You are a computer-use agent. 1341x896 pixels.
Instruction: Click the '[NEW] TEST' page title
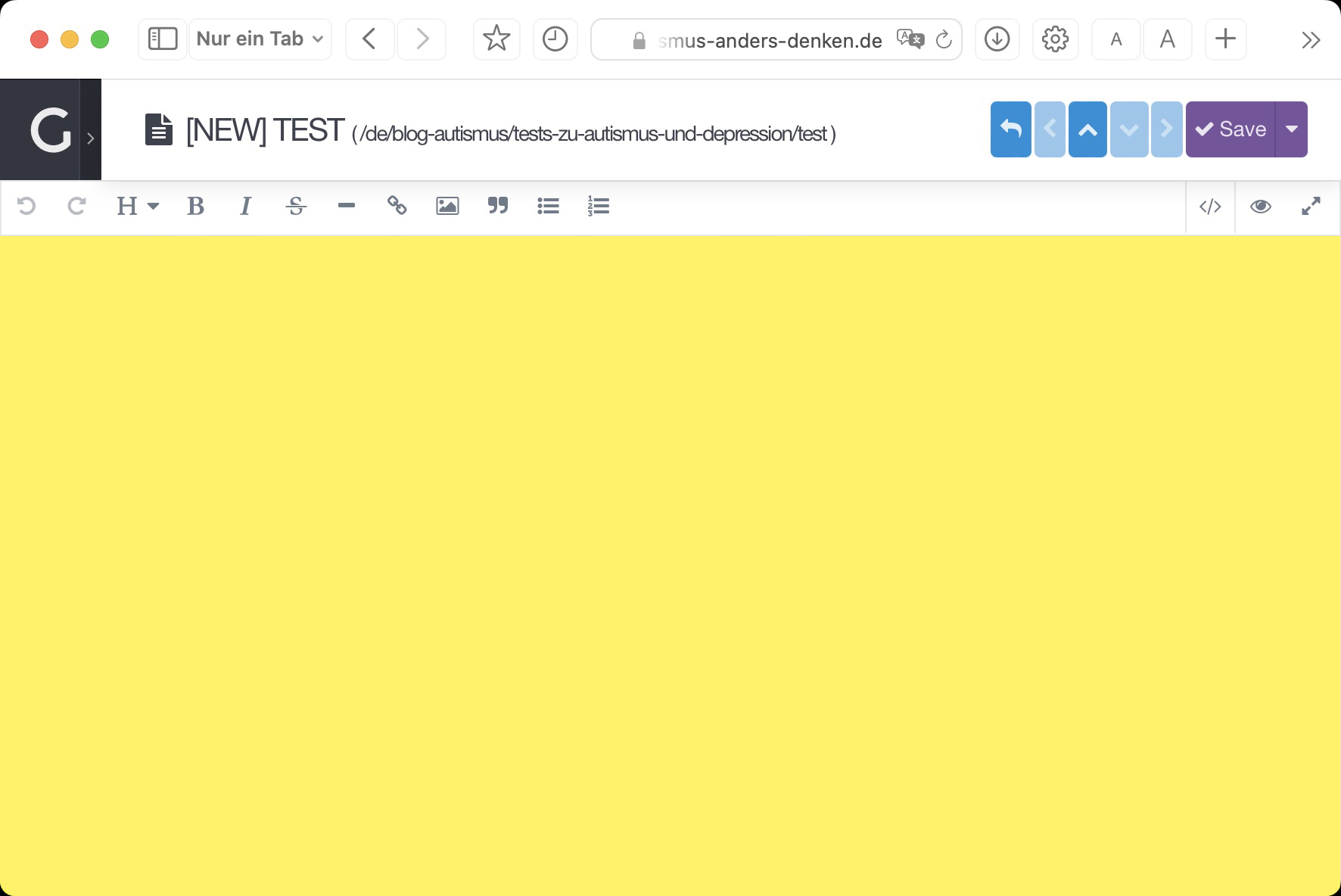pyautogui.click(x=266, y=130)
